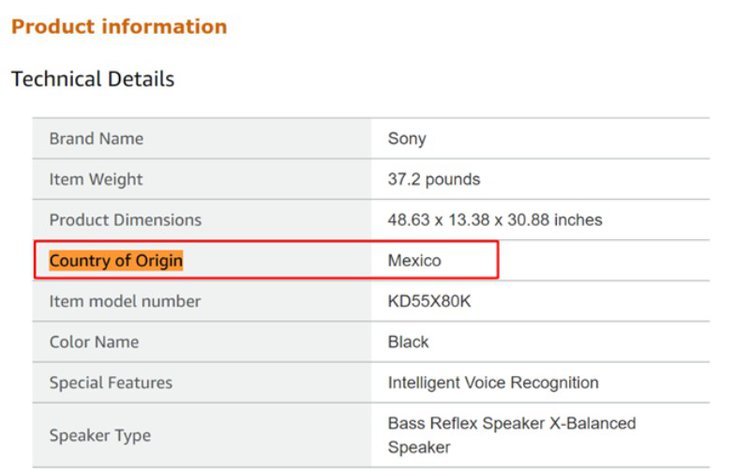750x469 pixels.
Task: Click the 37.2 pounds value
Action: pos(434,180)
